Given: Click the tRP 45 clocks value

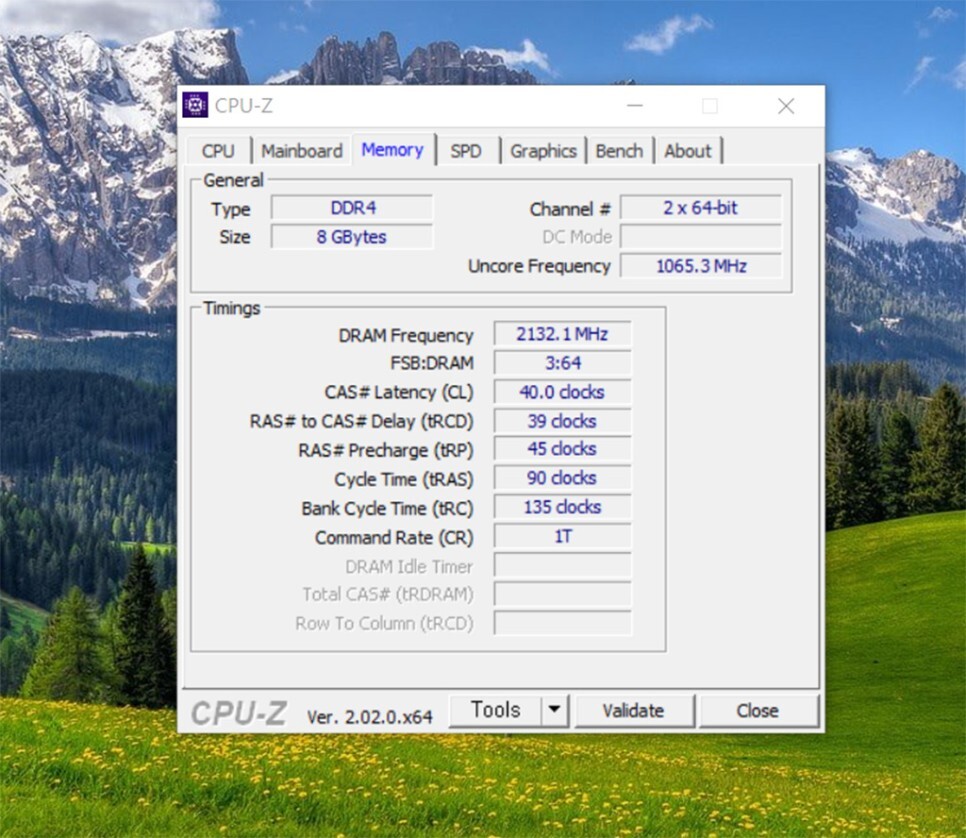Looking at the screenshot, I should pos(562,449).
